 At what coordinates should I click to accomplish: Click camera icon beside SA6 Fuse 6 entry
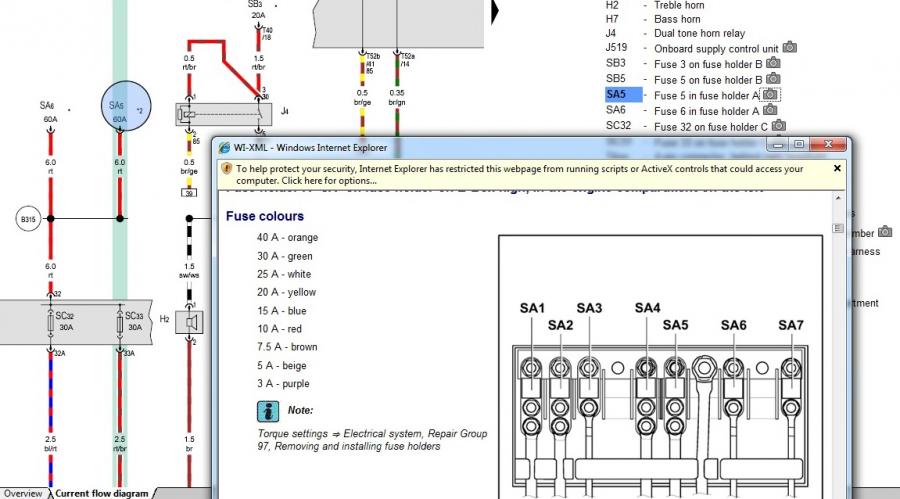click(772, 111)
